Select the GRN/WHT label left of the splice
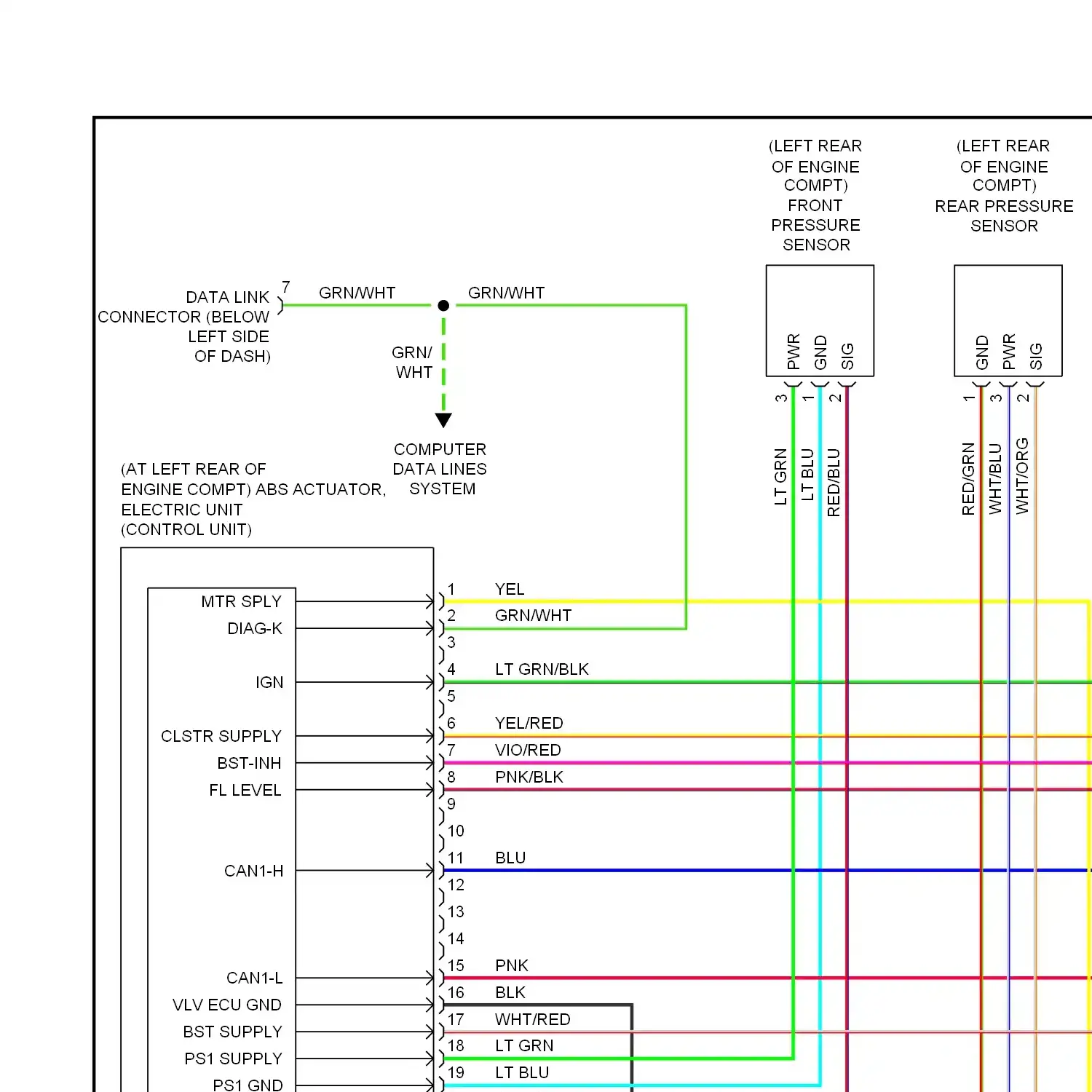Screen dimensions: 1092x1092 coord(357,293)
